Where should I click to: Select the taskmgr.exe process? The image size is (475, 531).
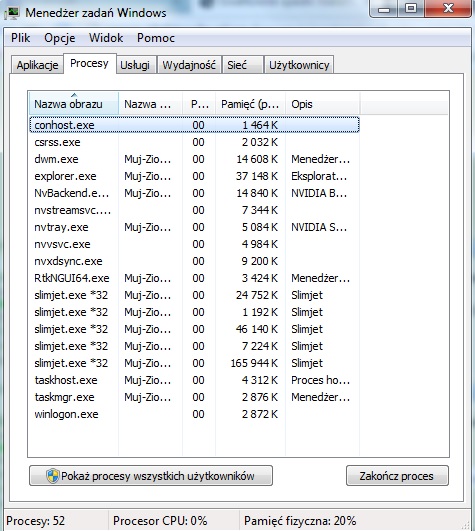[194, 397]
